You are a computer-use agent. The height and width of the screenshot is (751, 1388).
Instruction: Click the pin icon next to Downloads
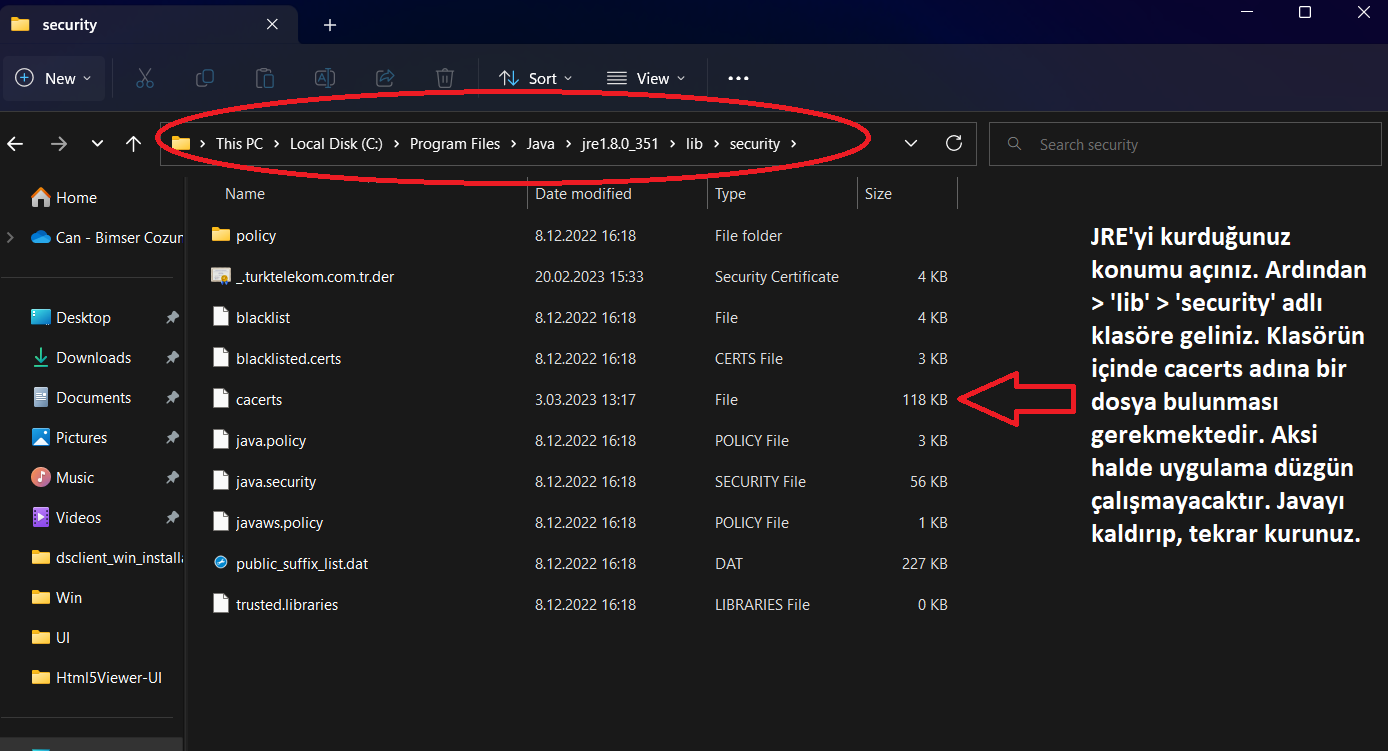(172, 357)
